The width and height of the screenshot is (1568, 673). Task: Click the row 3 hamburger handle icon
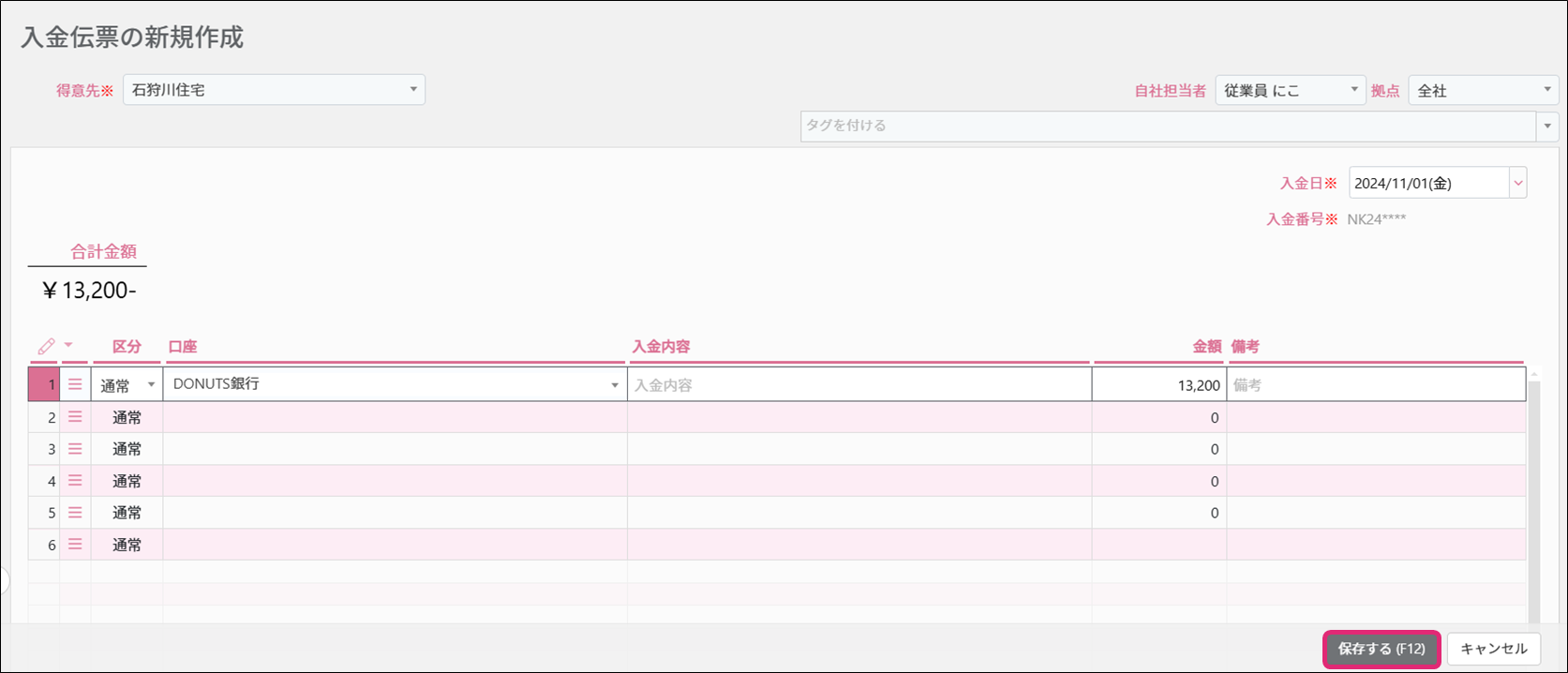[x=75, y=449]
